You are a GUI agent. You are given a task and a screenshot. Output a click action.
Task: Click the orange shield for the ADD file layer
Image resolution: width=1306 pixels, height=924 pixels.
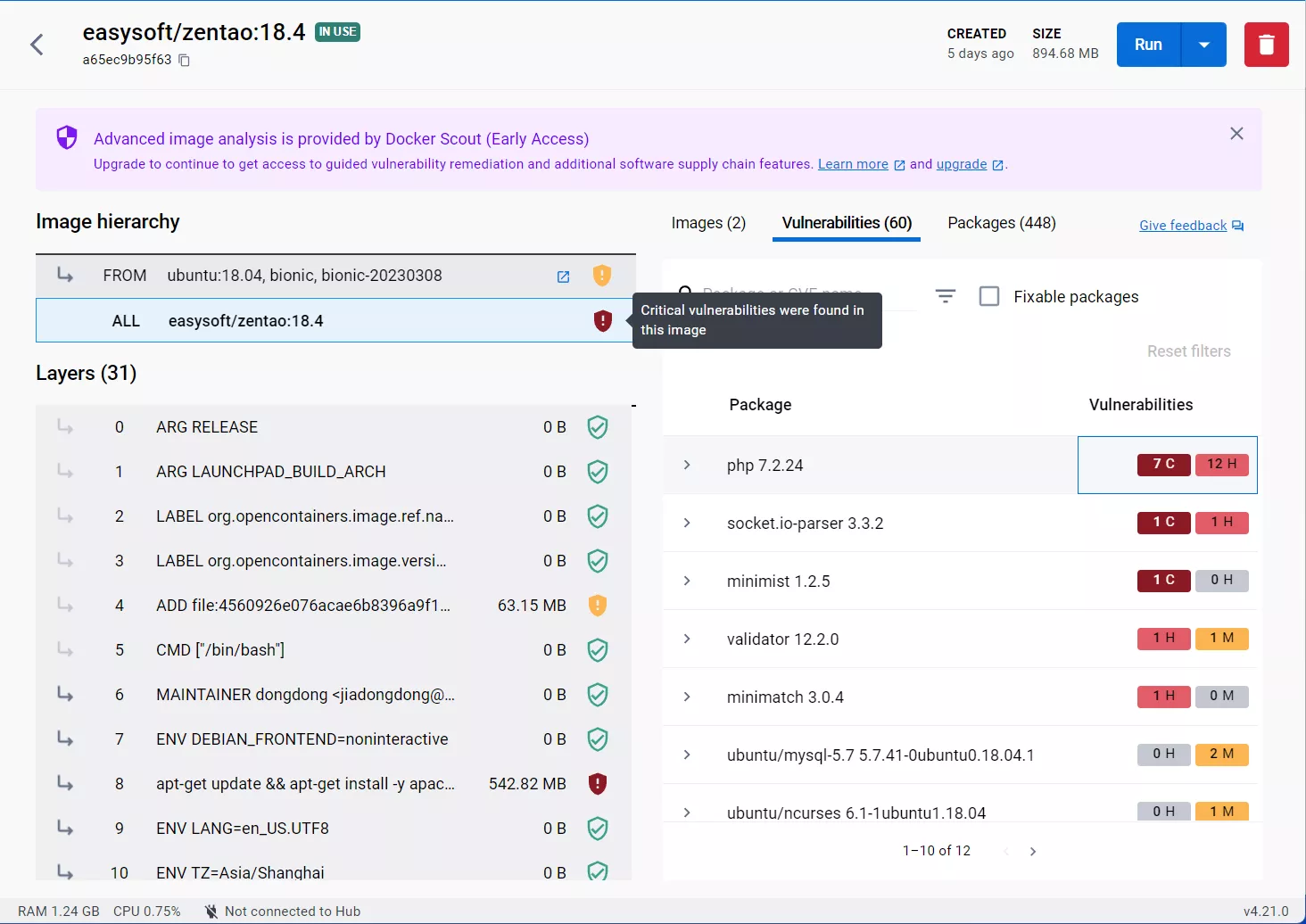click(598, 606)
